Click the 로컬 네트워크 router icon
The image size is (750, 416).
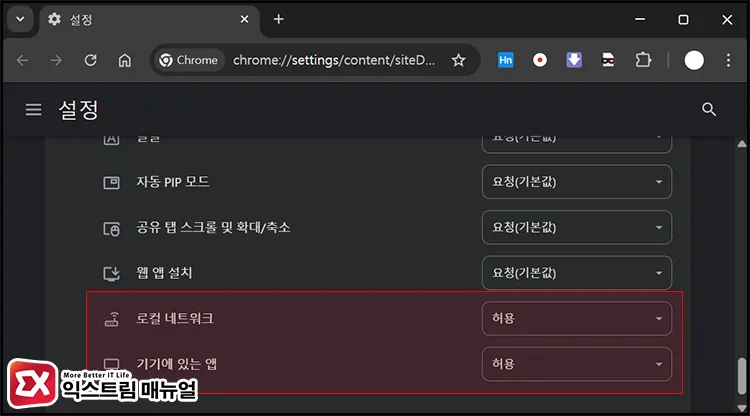(111, 319)
